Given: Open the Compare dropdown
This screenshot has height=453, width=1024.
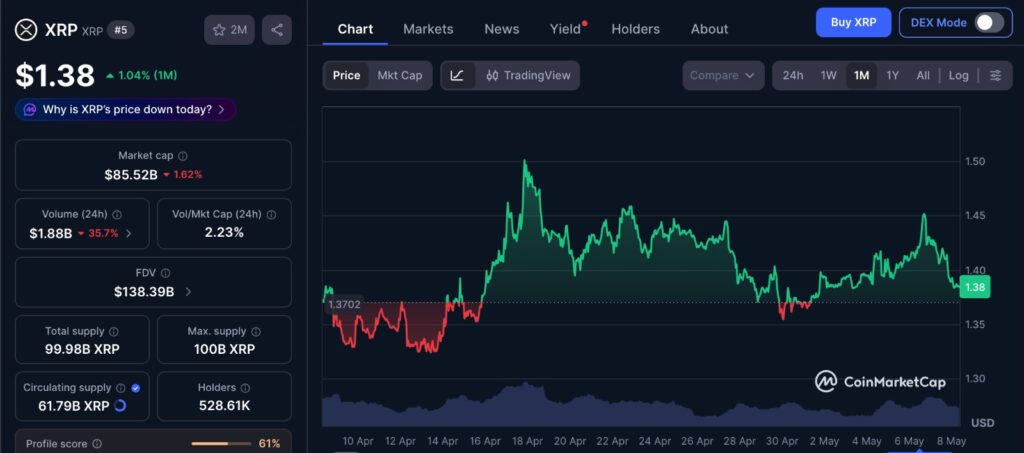Looking at the screenshot, I should pyautogui.click(x=723, y=76).
